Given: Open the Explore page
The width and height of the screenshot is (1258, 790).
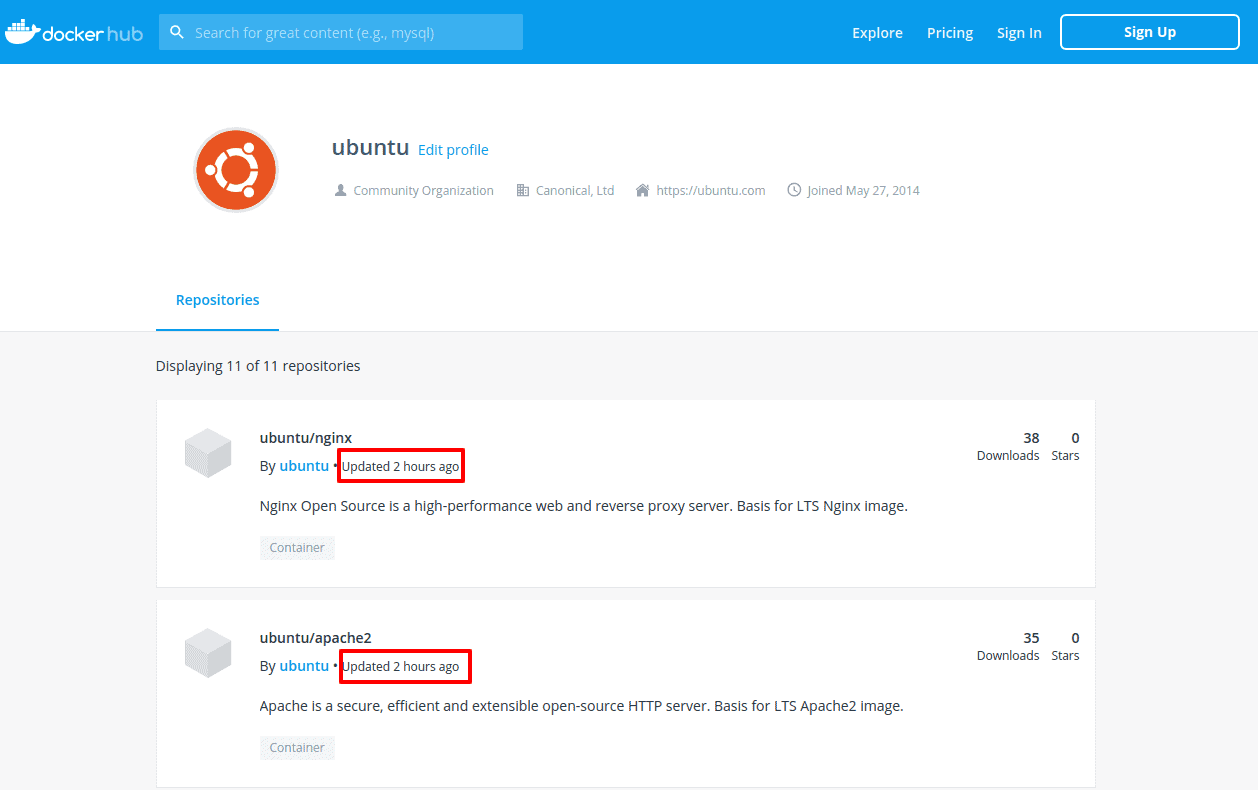Looking at the screenshot, I should (877, 33).
